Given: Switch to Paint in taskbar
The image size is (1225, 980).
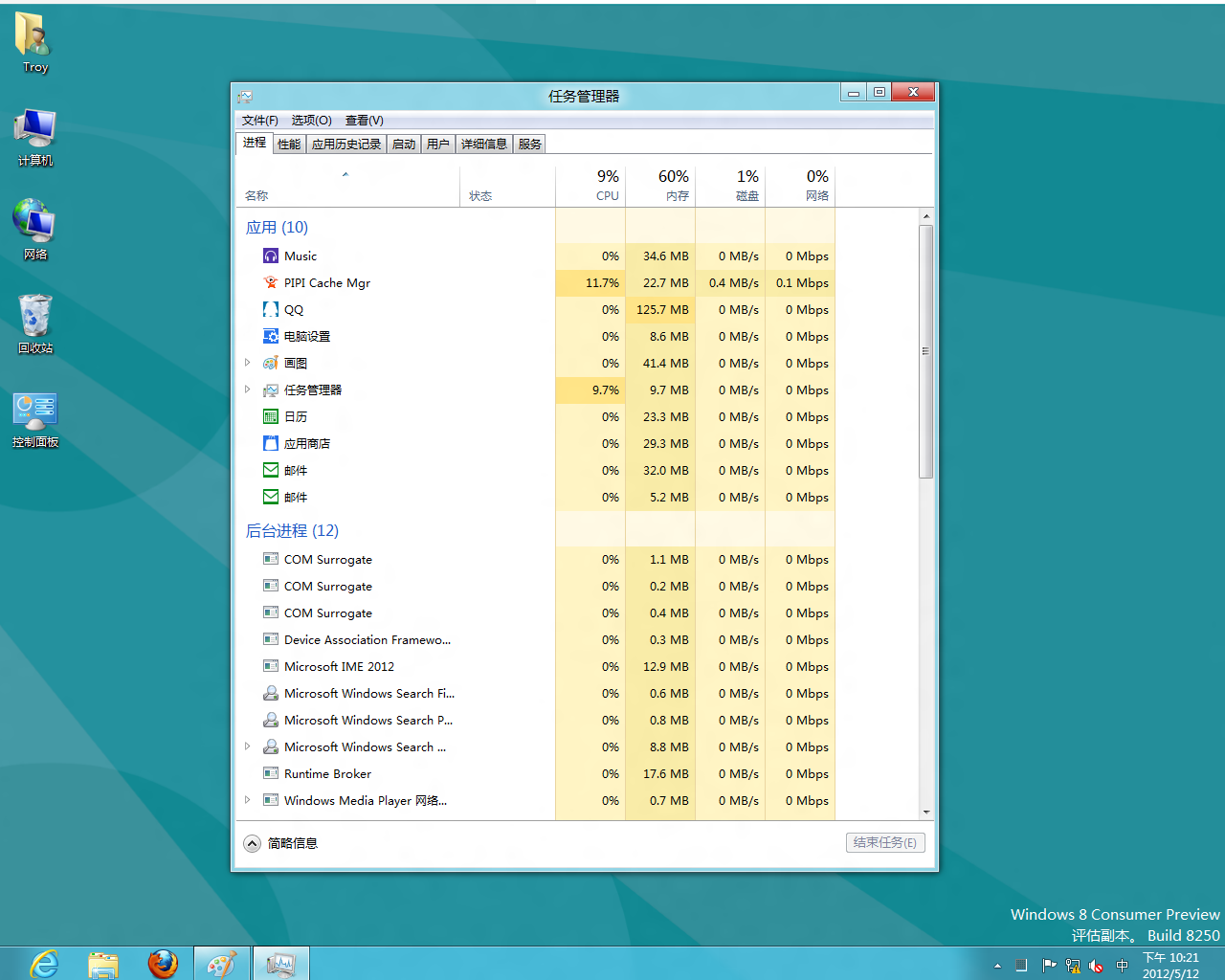Looking at the screenshot, I should [x=222, y=964].
